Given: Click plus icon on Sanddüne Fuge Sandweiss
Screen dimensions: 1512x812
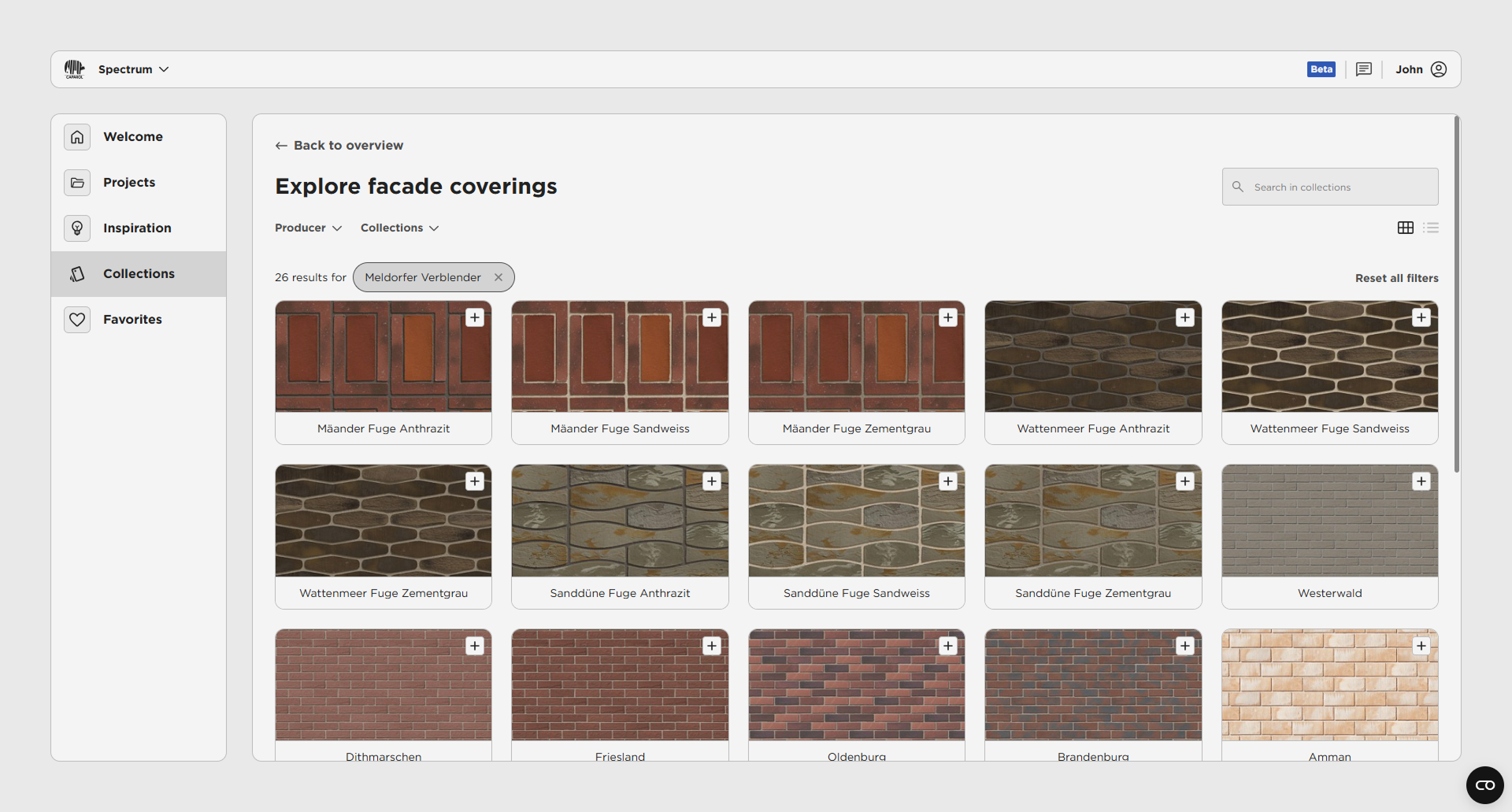Looking at the screenshot, I should tap(948, 481).
